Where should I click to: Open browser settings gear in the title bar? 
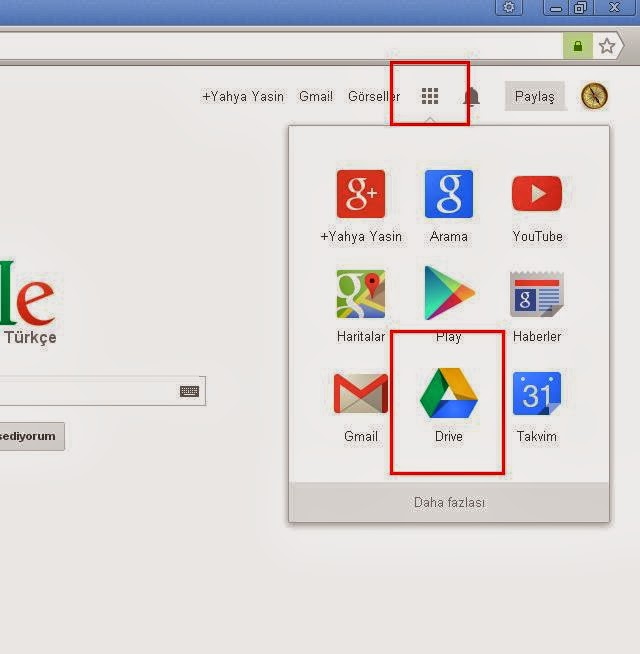pos(509,7)
